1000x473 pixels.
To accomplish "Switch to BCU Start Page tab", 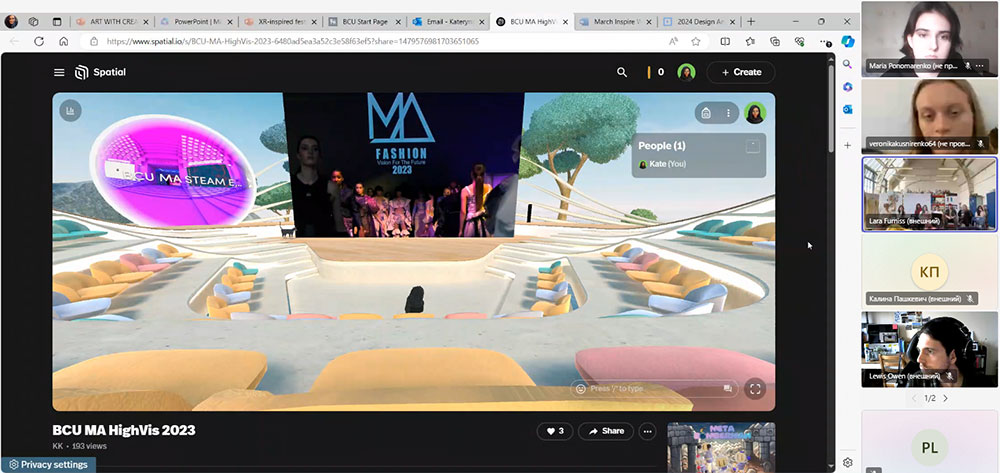I will (x=364, y=22).
